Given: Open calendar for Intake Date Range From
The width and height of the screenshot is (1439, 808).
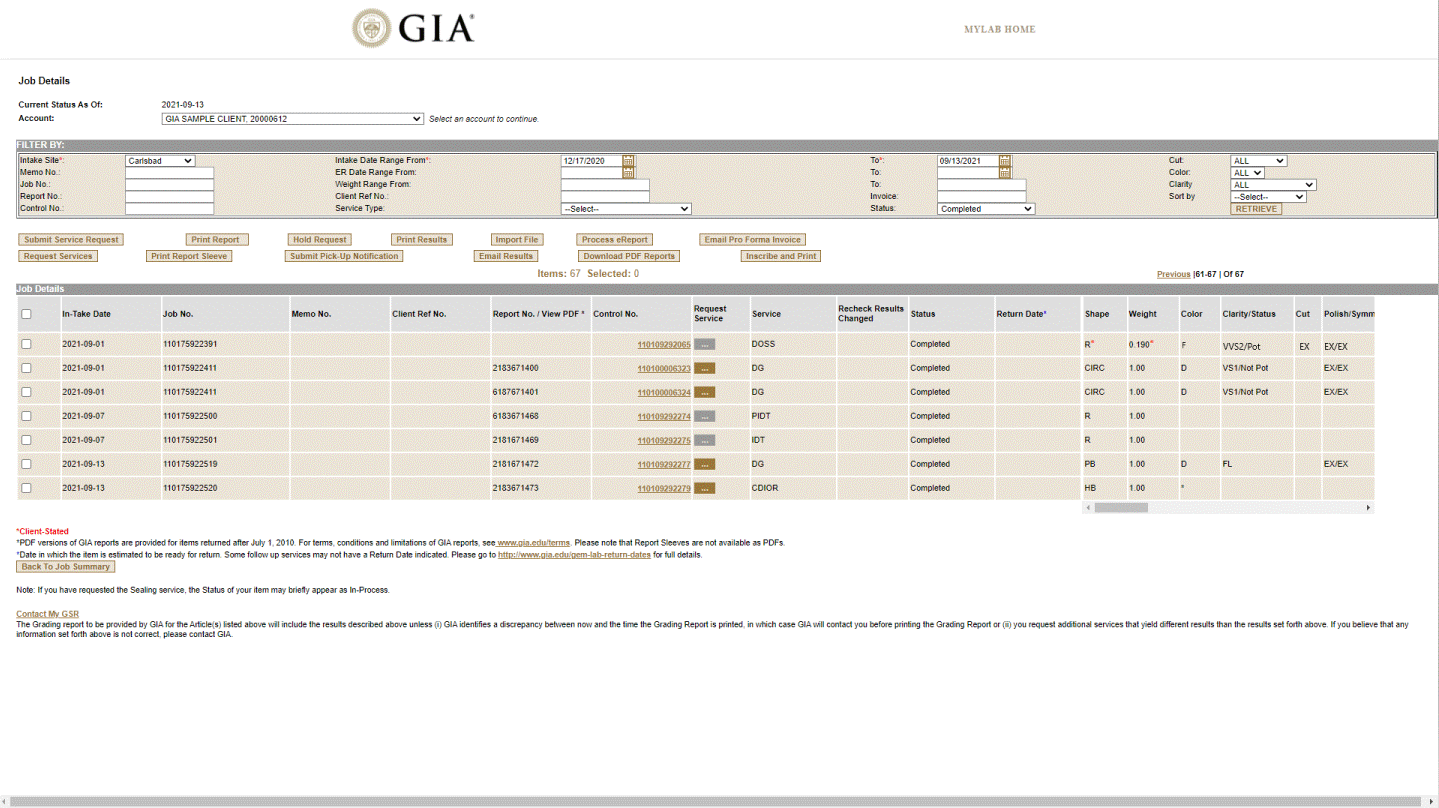Looking at the screenshot, I should [x=628, y=161].
